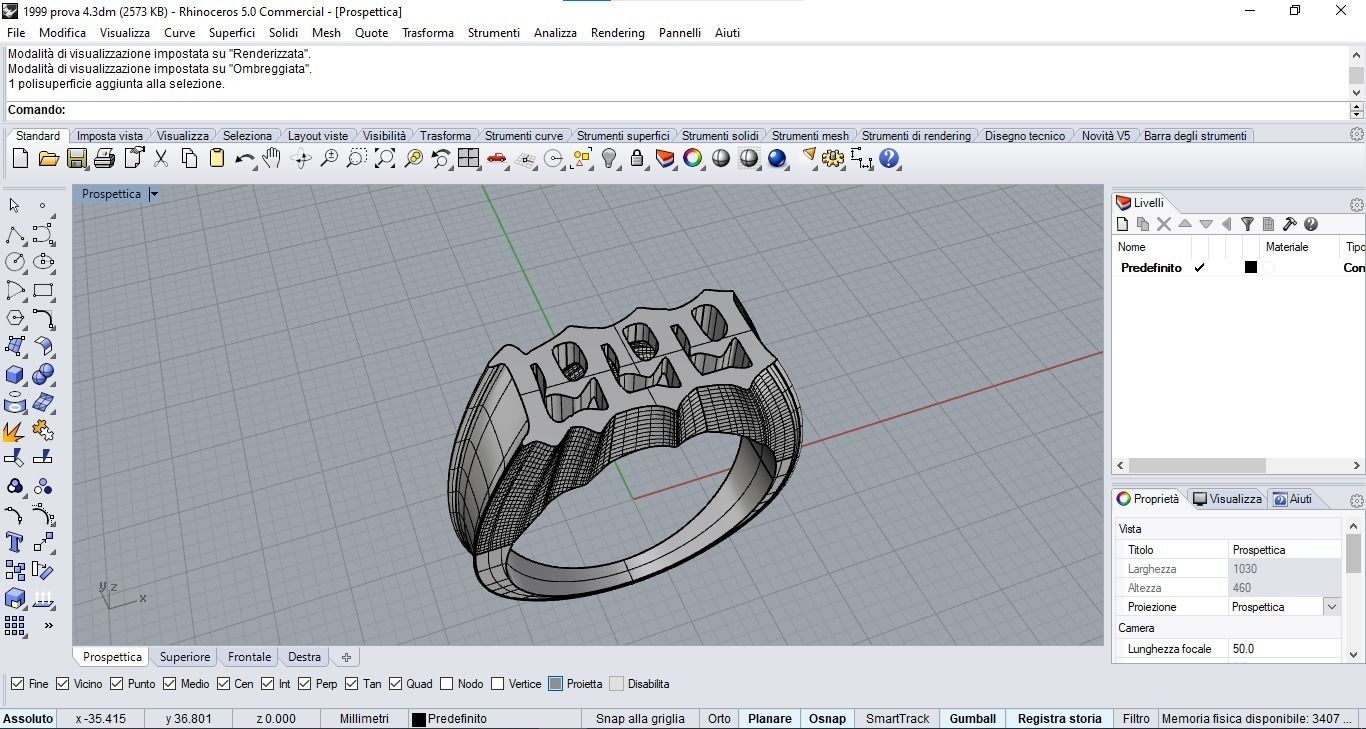This screenshot has width=1366, height=729.
Task: Click the four-viewport layout icon
Action: [x=468, y=158]
